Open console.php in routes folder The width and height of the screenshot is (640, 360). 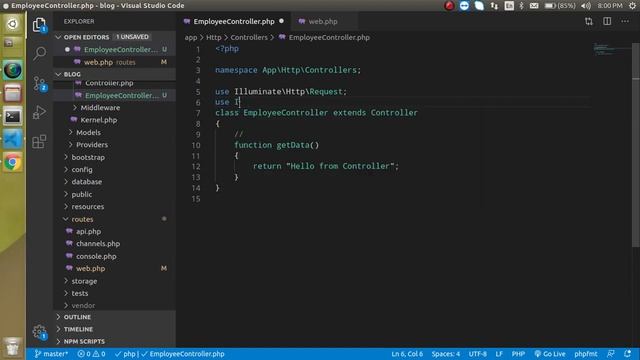coord(96,256)
